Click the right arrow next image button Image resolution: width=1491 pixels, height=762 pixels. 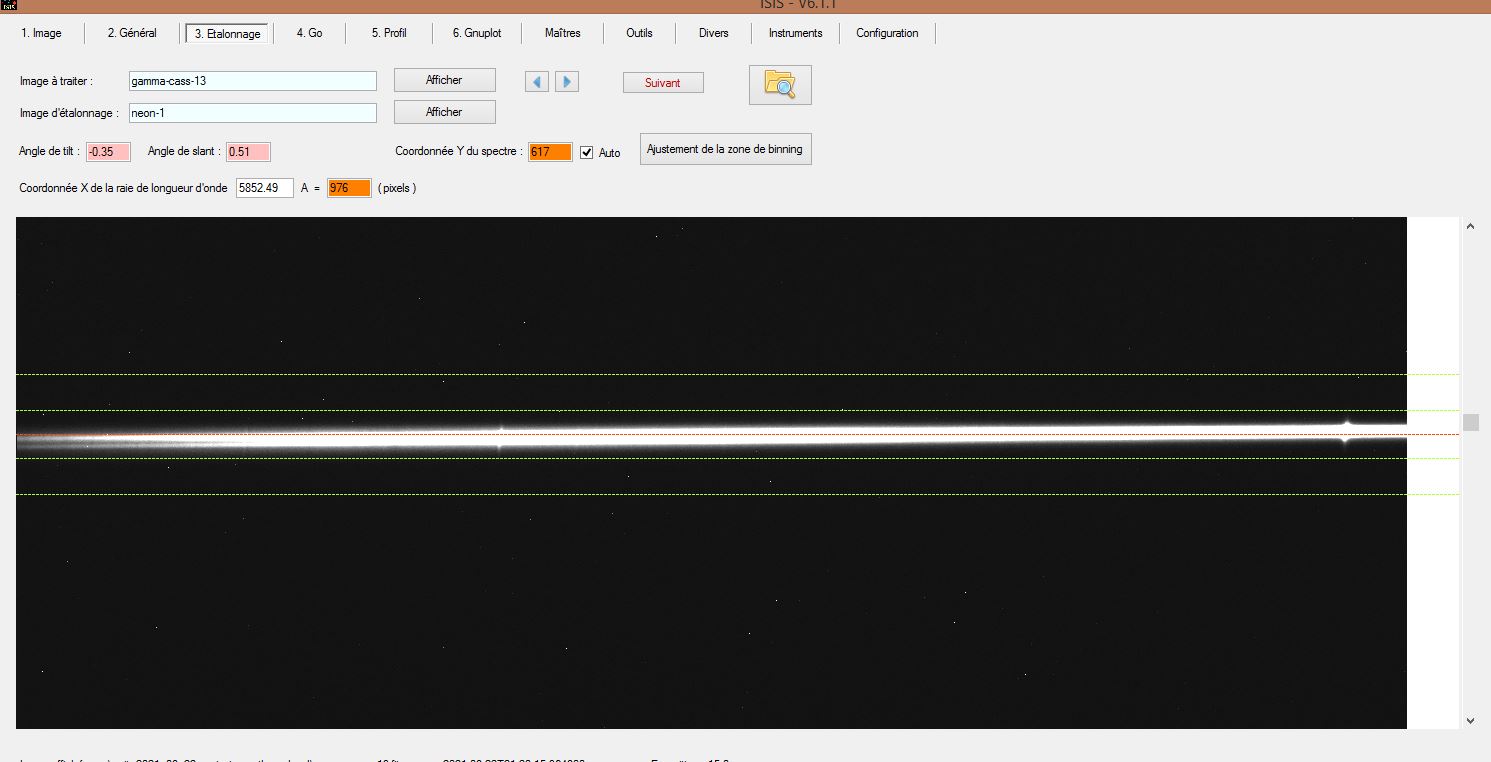point(567,82)
